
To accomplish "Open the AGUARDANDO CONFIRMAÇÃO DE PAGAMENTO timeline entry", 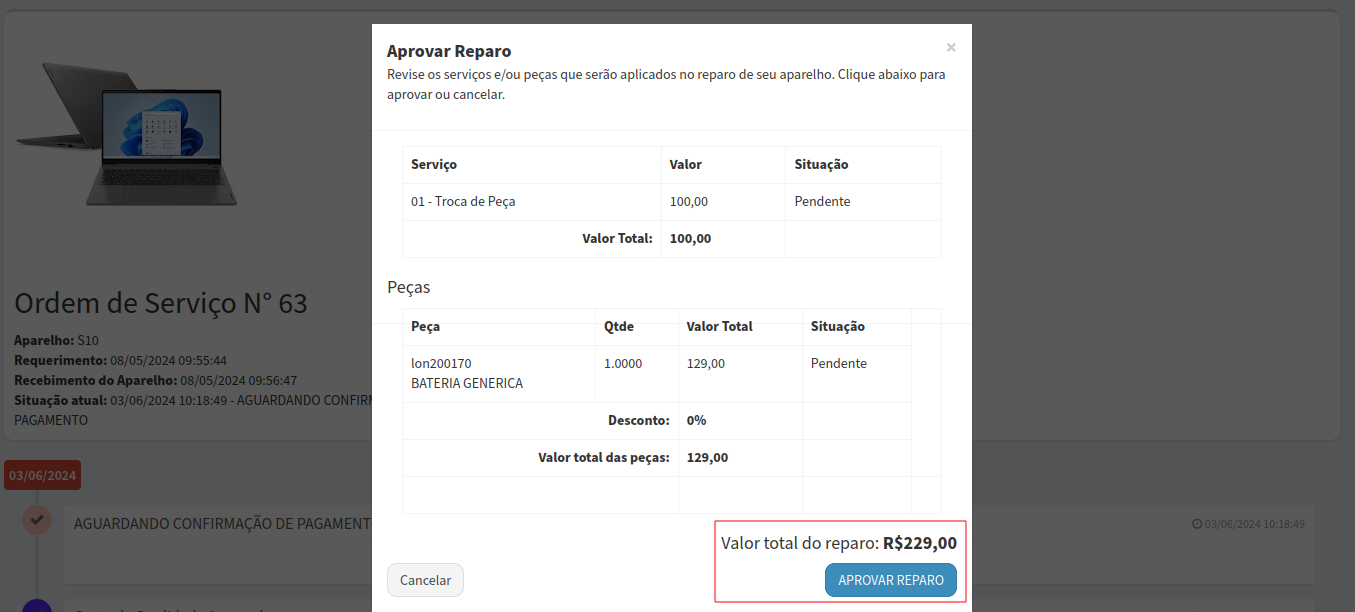I will click(222, 523).
